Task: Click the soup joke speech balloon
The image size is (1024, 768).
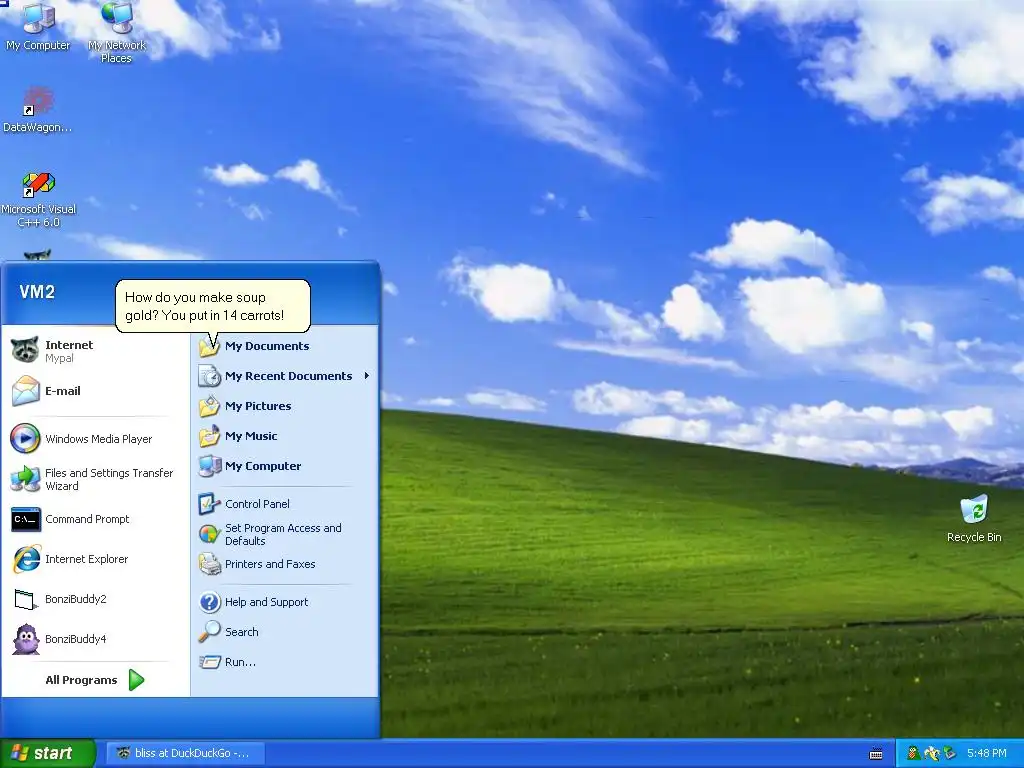Action: point(212,306)
